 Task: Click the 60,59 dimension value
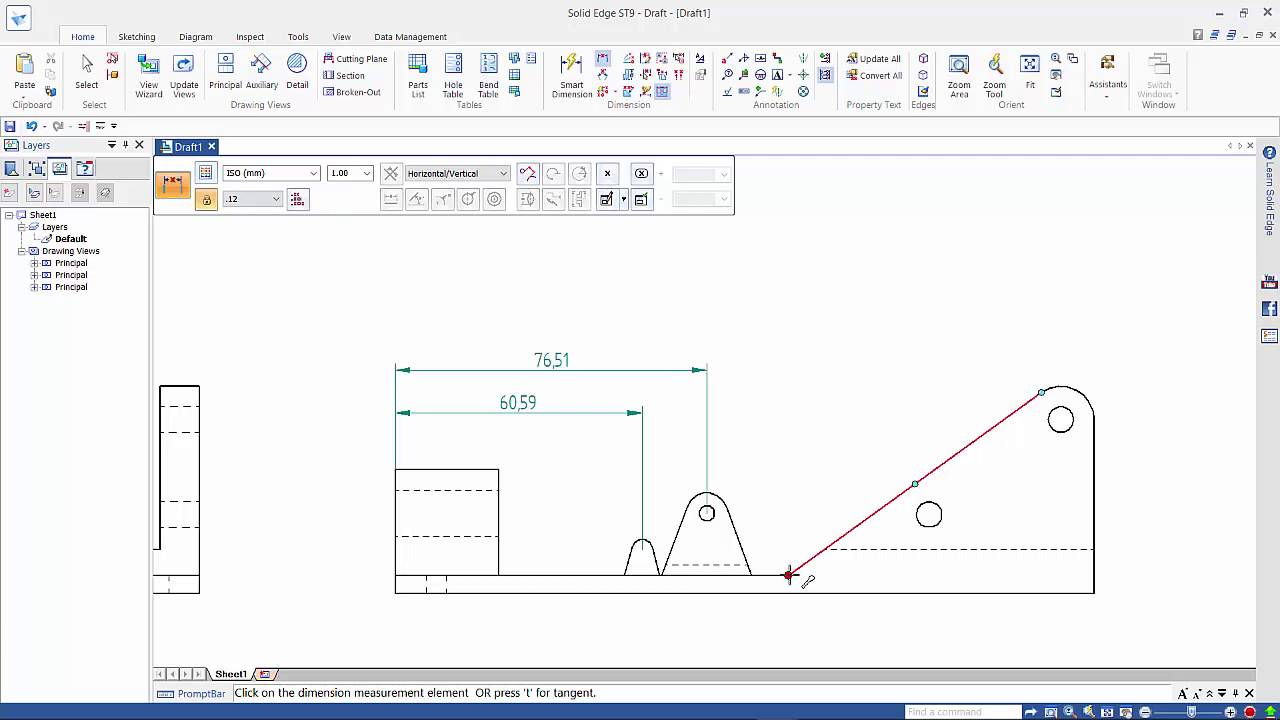[x=517, y=402]
